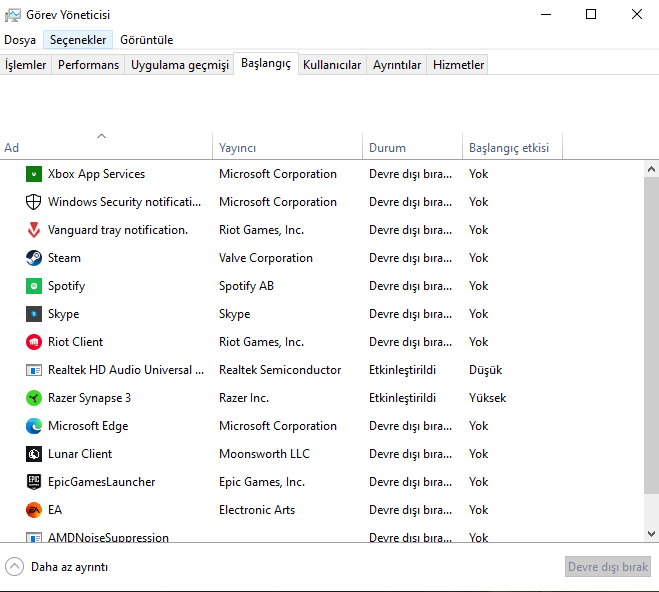This screenshot has width=659, height=592.
Task: Select the Steam icon in list
Action: (33, 258)
